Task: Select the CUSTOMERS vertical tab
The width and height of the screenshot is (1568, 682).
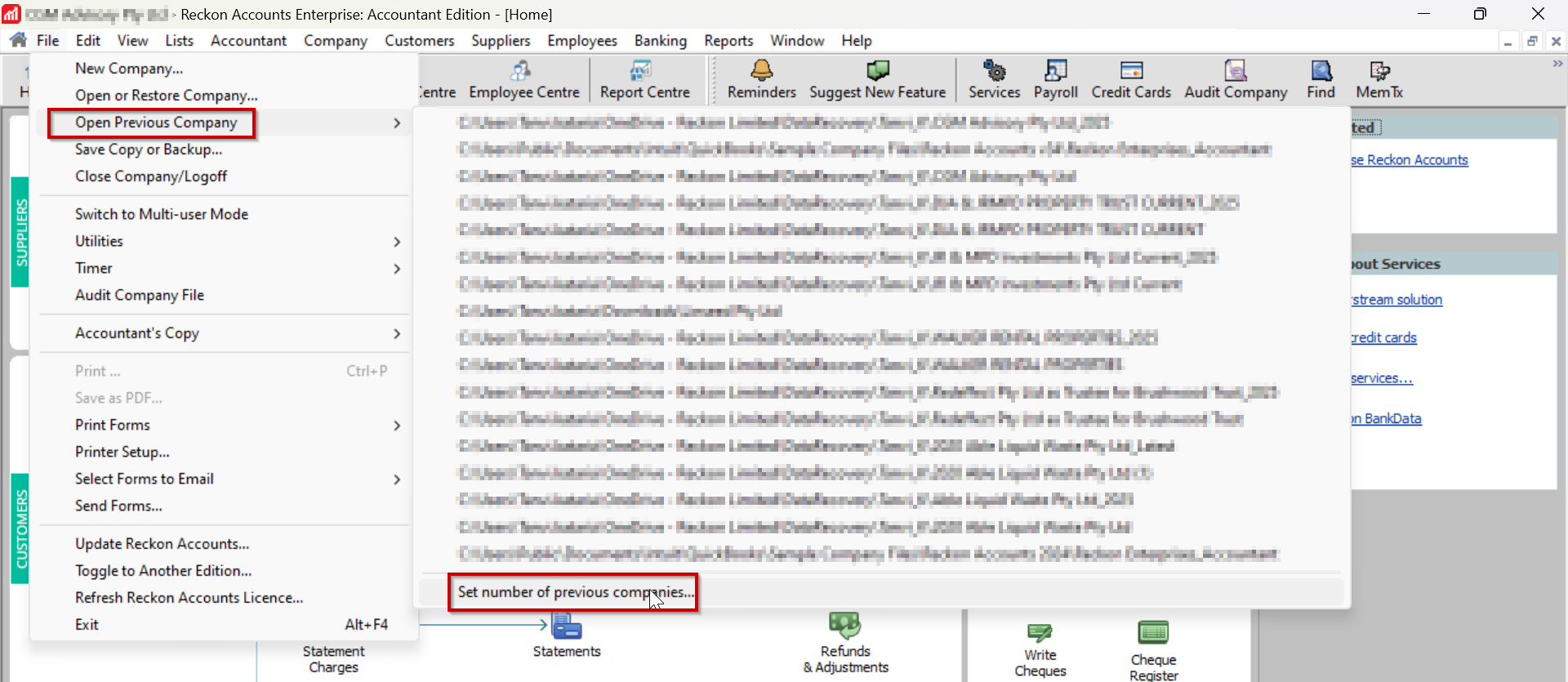Action: pyautogui.click(x=20, y=528)
